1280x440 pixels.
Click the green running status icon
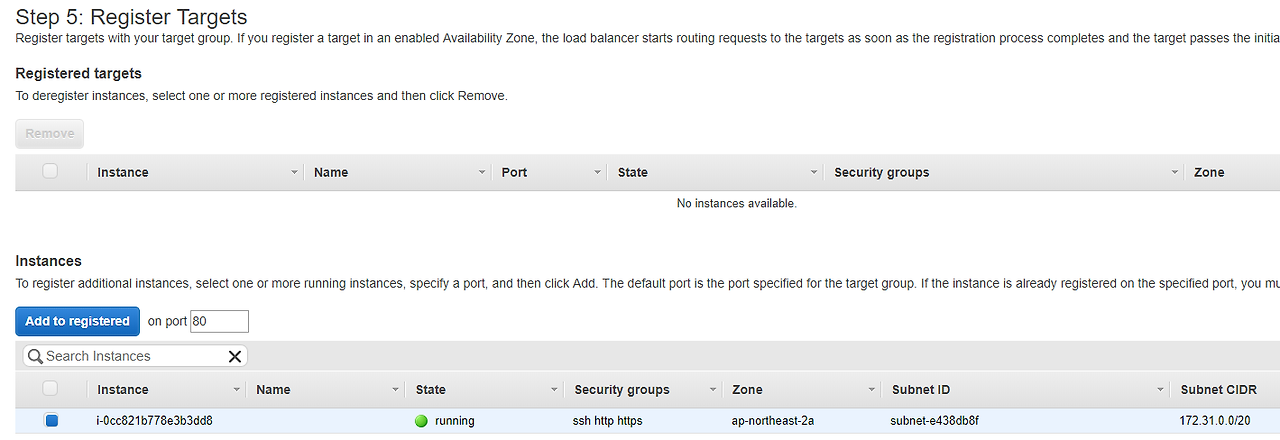point(421,421)
